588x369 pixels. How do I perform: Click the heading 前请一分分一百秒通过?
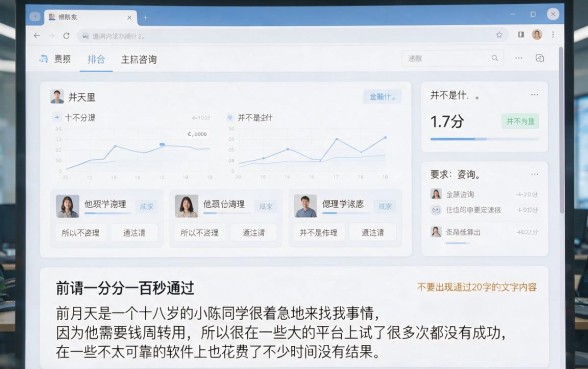[125, 288]
